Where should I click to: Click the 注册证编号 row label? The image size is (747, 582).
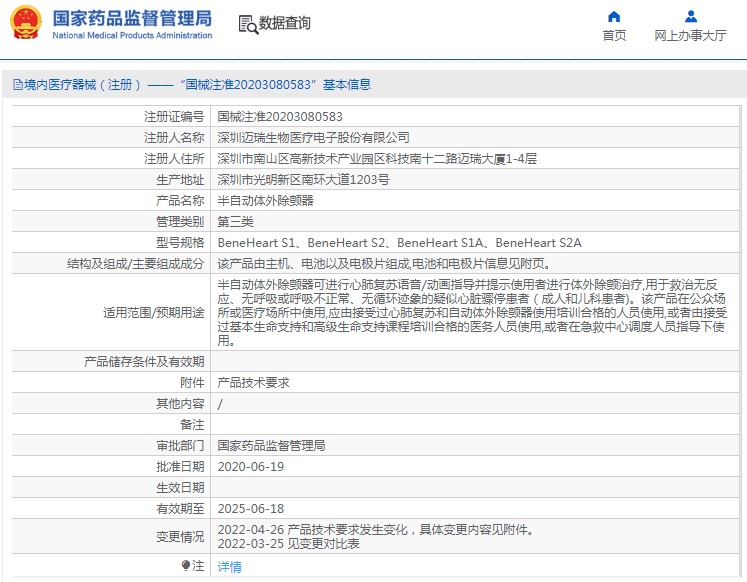click(174, 117)
